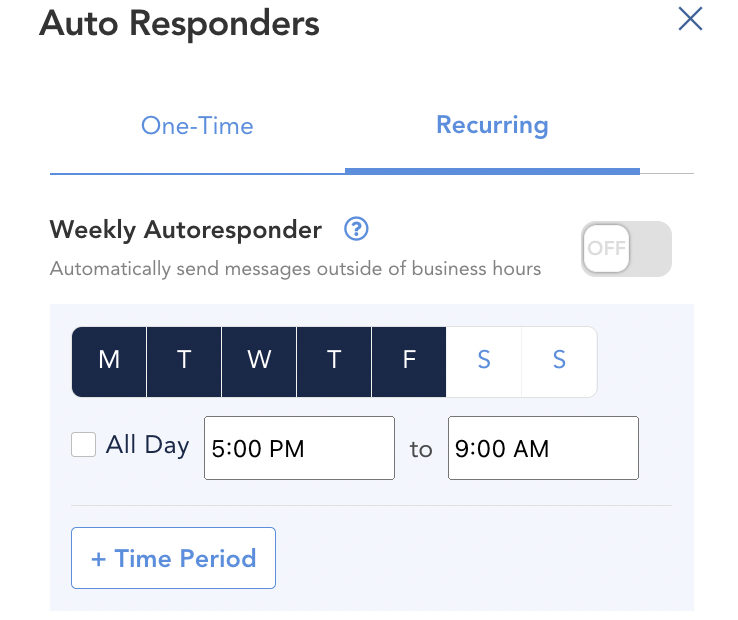Image resolution: width=738 pixels, height=620 pixels.
Task: Toggle the W Wednesday day button
Action: coord(259,362)
